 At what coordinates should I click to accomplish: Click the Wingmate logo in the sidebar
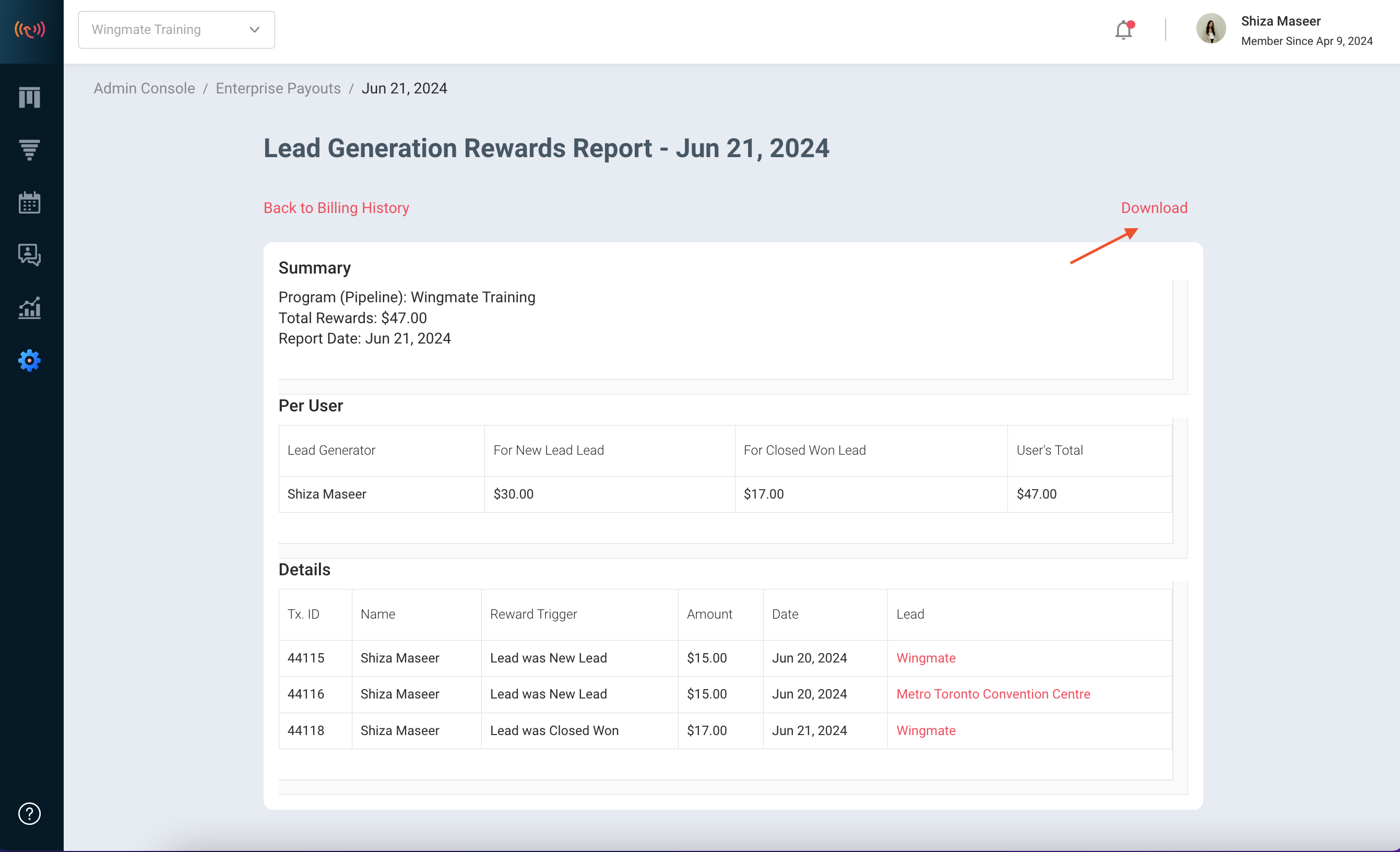[x=30, y=30]
